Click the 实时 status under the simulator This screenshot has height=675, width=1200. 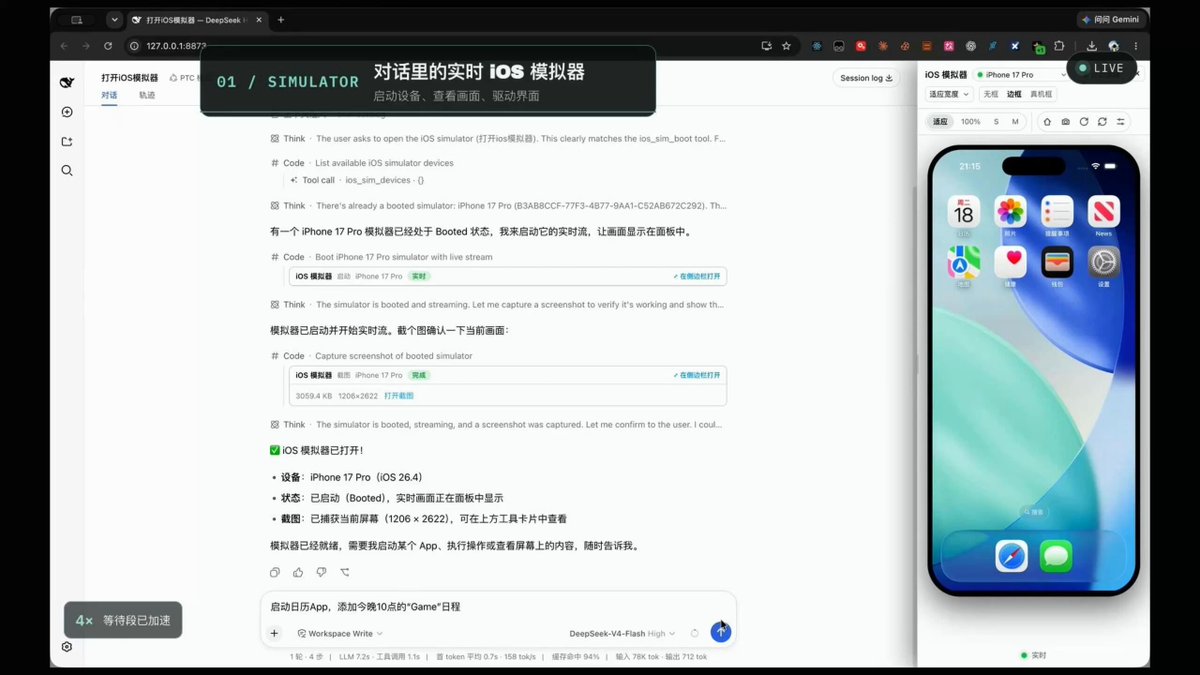[1034, 655]
